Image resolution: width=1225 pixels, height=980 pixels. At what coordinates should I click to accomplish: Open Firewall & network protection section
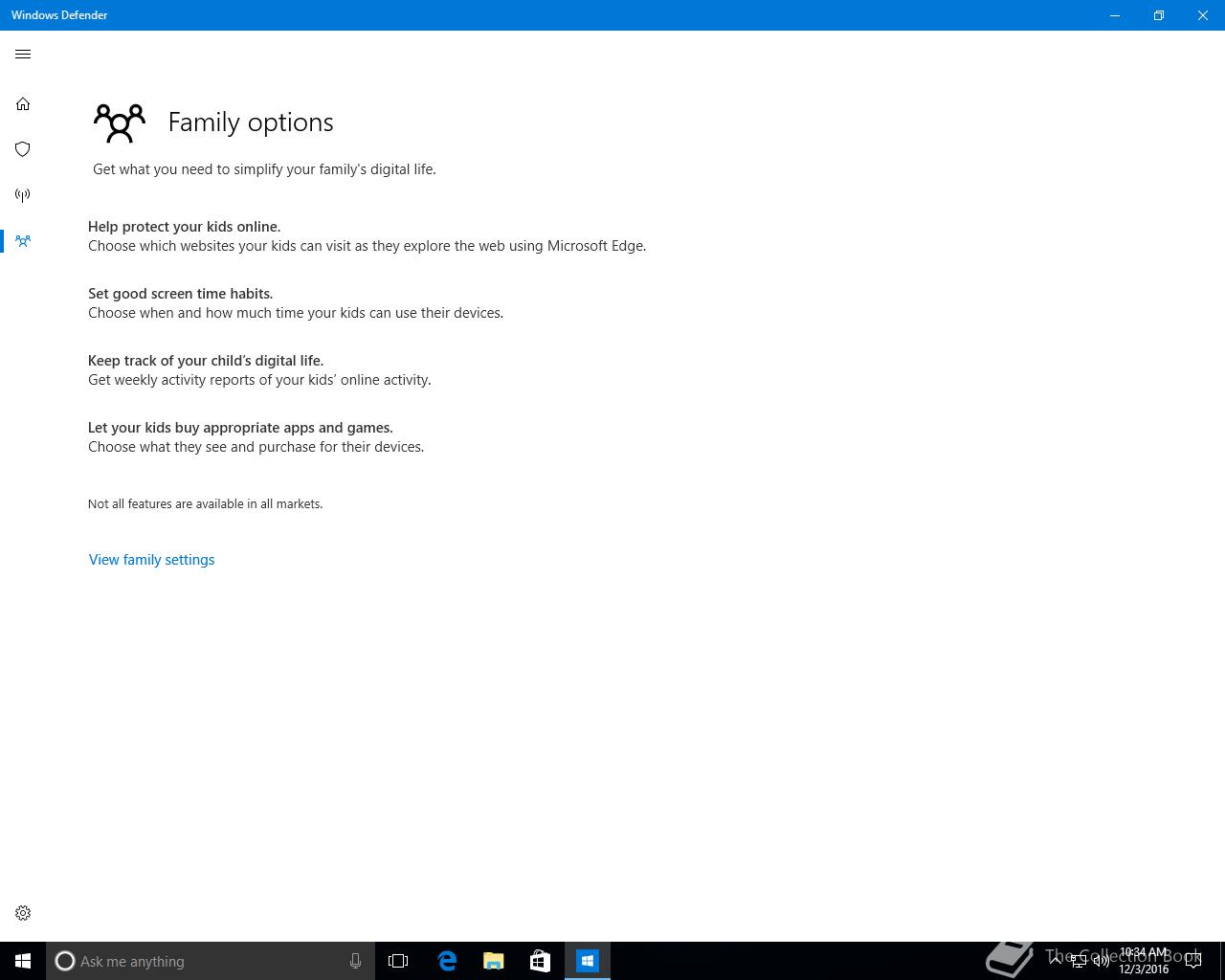click(x=23, y=195)
